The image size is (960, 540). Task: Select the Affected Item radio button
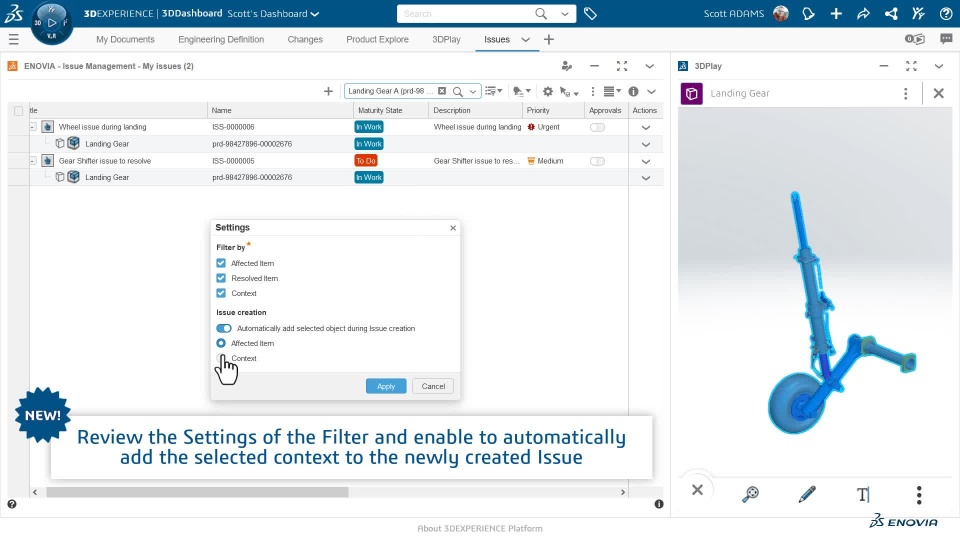[221, 343]
